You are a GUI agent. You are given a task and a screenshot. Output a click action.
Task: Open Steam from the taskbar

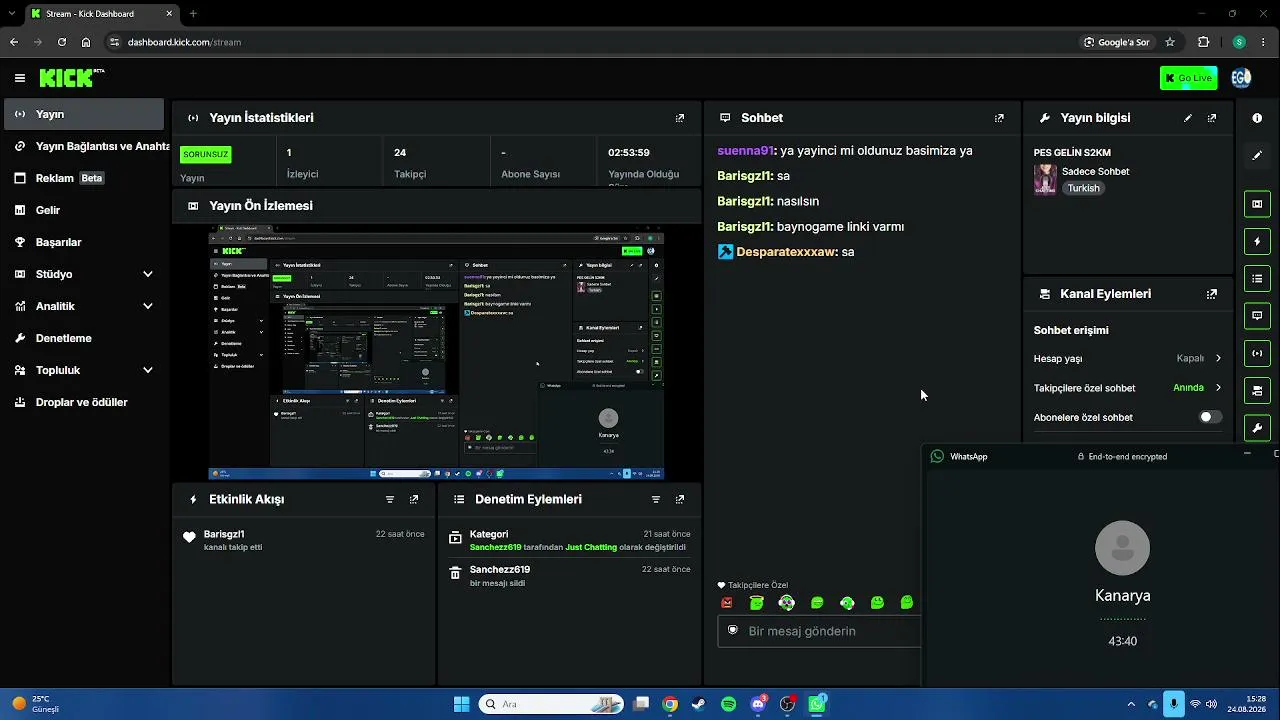699,704
